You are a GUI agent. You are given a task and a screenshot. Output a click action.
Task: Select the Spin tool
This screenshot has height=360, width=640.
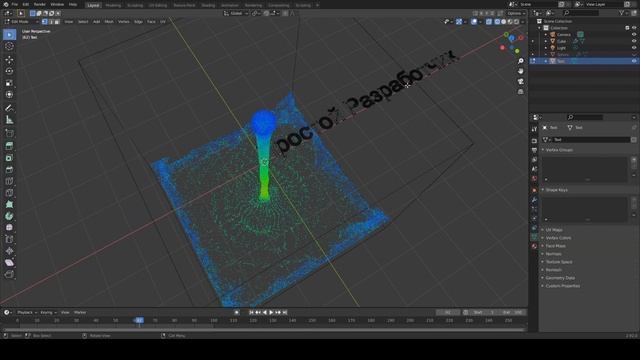click(9, 216)
